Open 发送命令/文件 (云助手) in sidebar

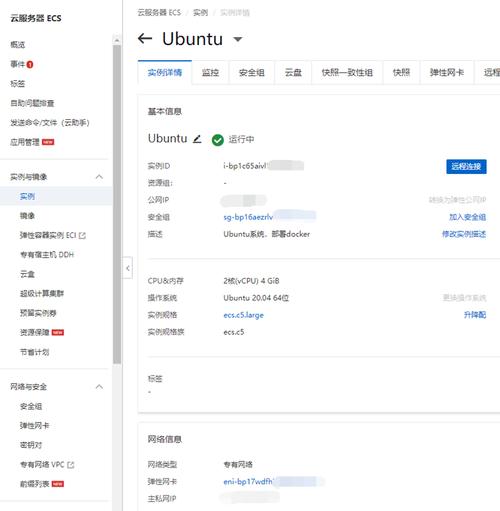(x=50, y=123)
